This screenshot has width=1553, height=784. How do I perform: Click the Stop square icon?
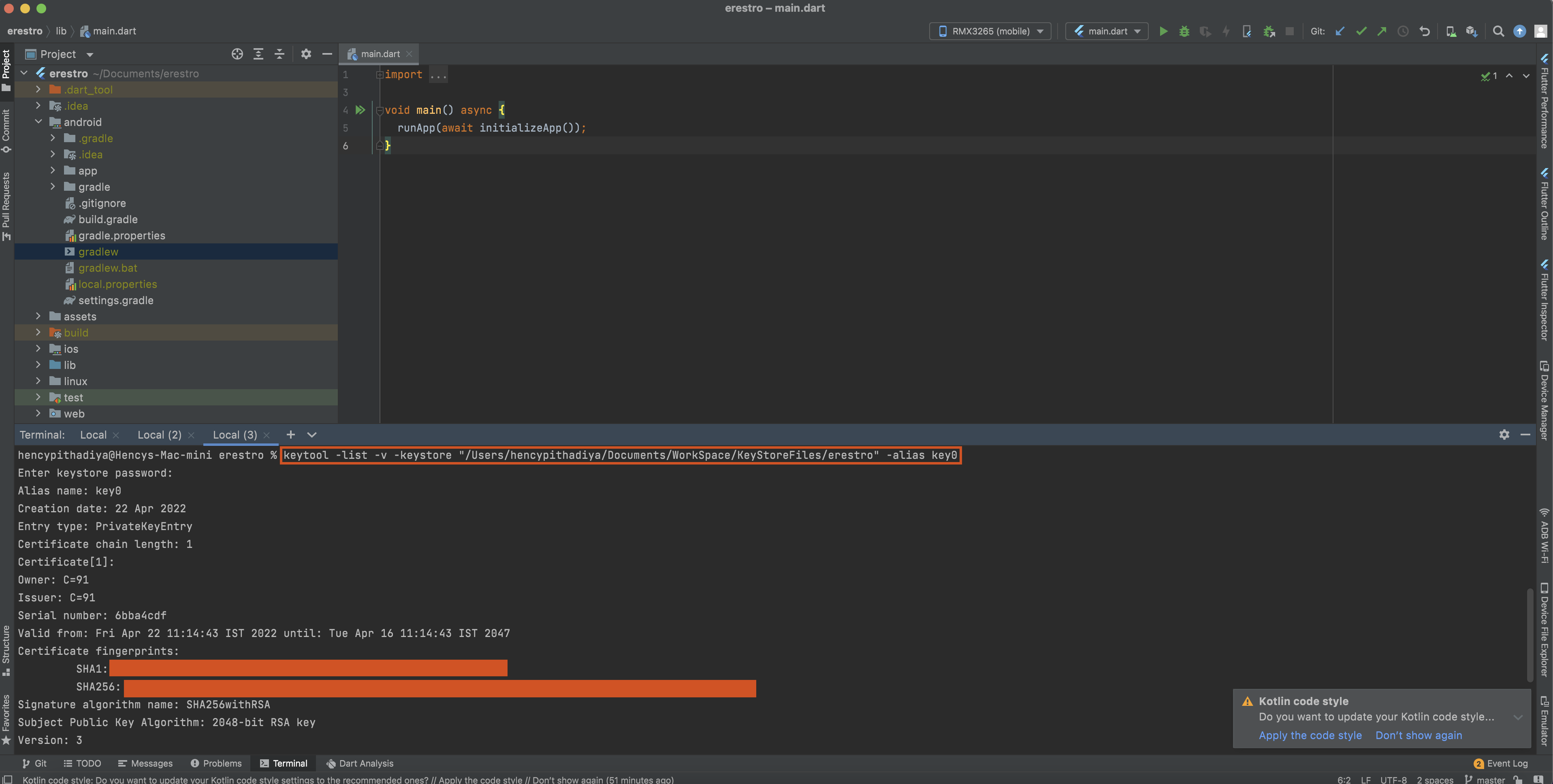(1290, 31)
